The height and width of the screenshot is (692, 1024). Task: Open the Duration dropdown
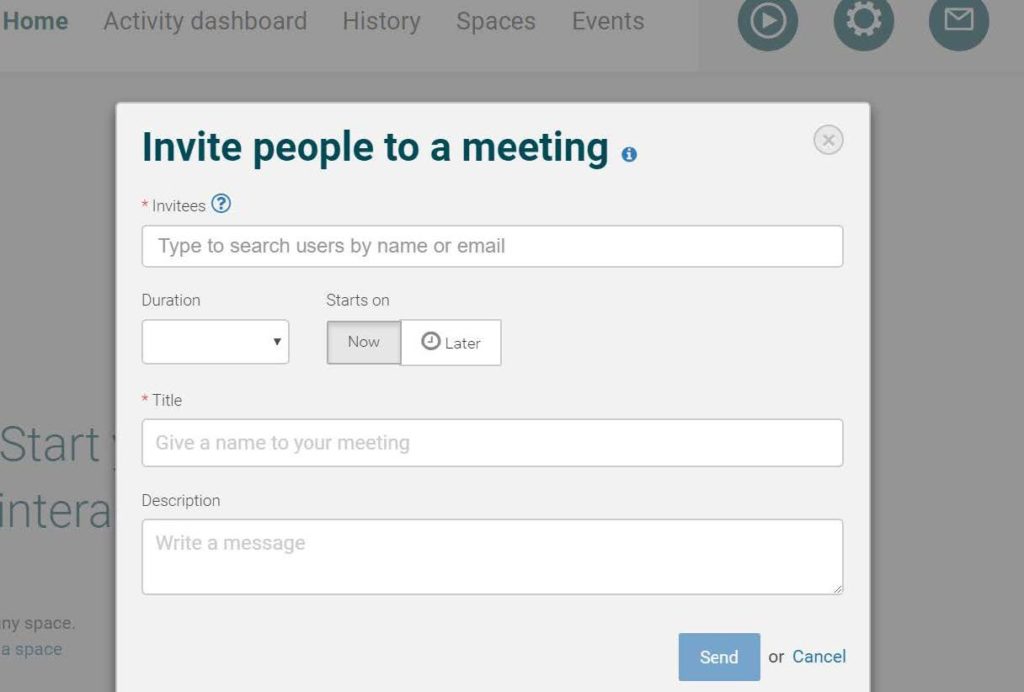216,341
